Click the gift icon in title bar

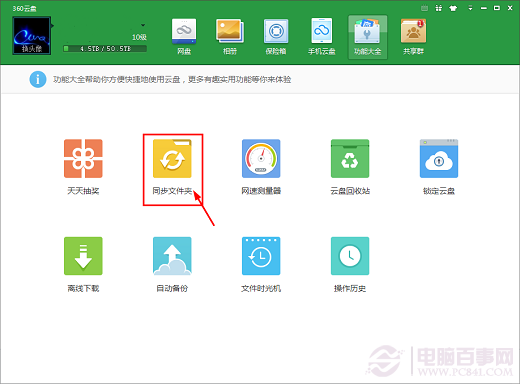pyautogui.click(x=439, y=8)
